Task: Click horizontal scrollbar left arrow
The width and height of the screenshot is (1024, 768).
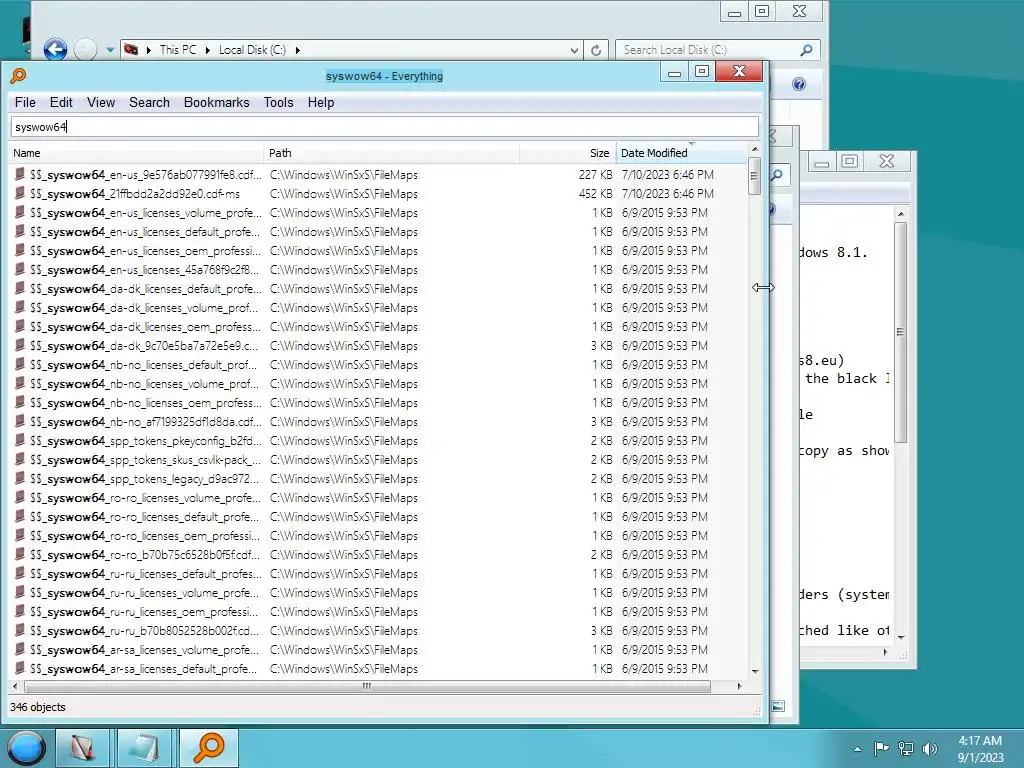Action: coord(15,686)
